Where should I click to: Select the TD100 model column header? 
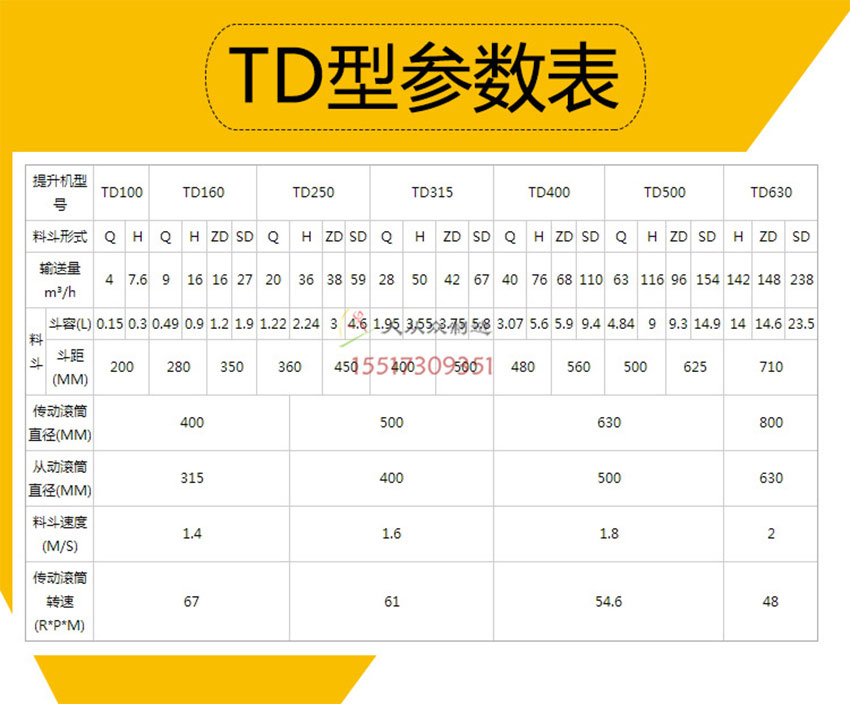pos(121,192)
